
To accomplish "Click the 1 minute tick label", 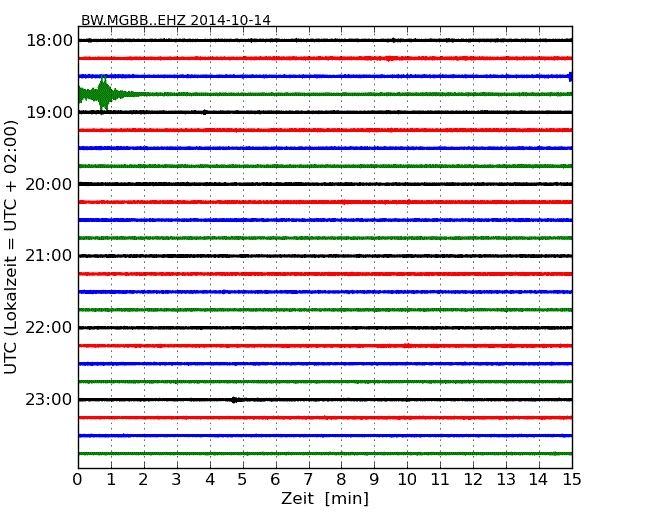I will (111, 480).
